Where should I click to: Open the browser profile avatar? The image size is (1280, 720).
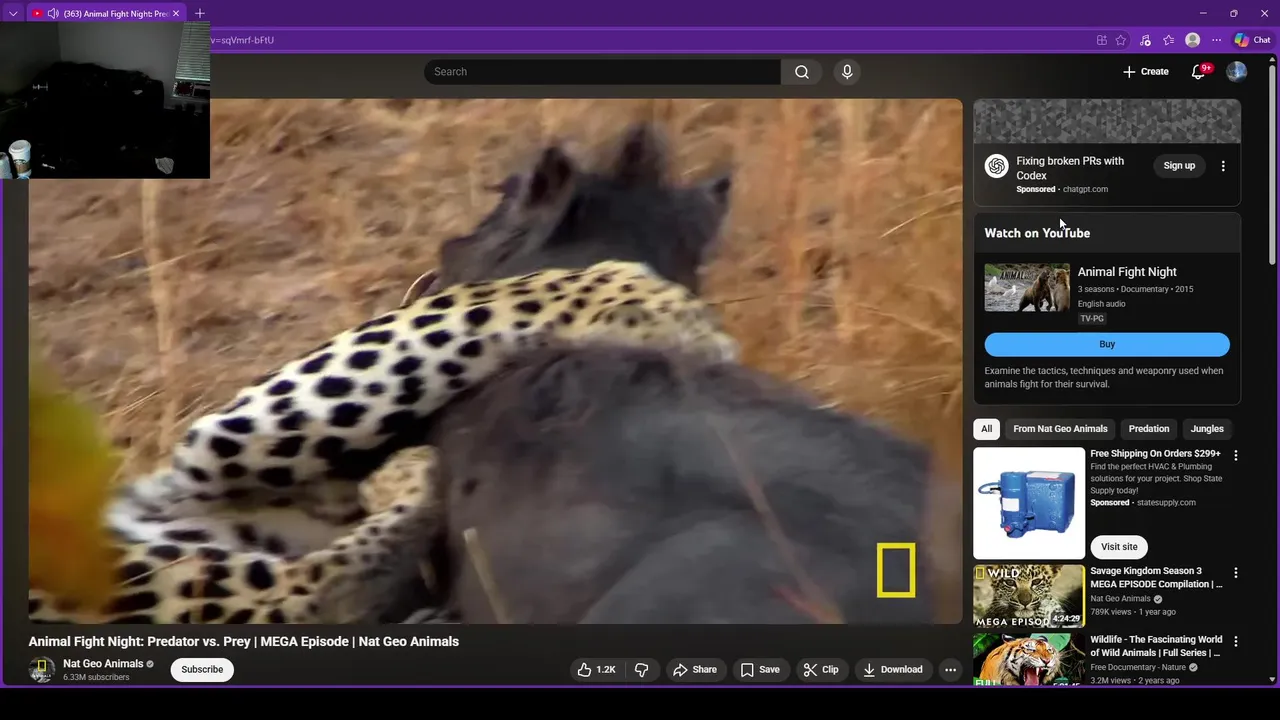[1192, 40]
